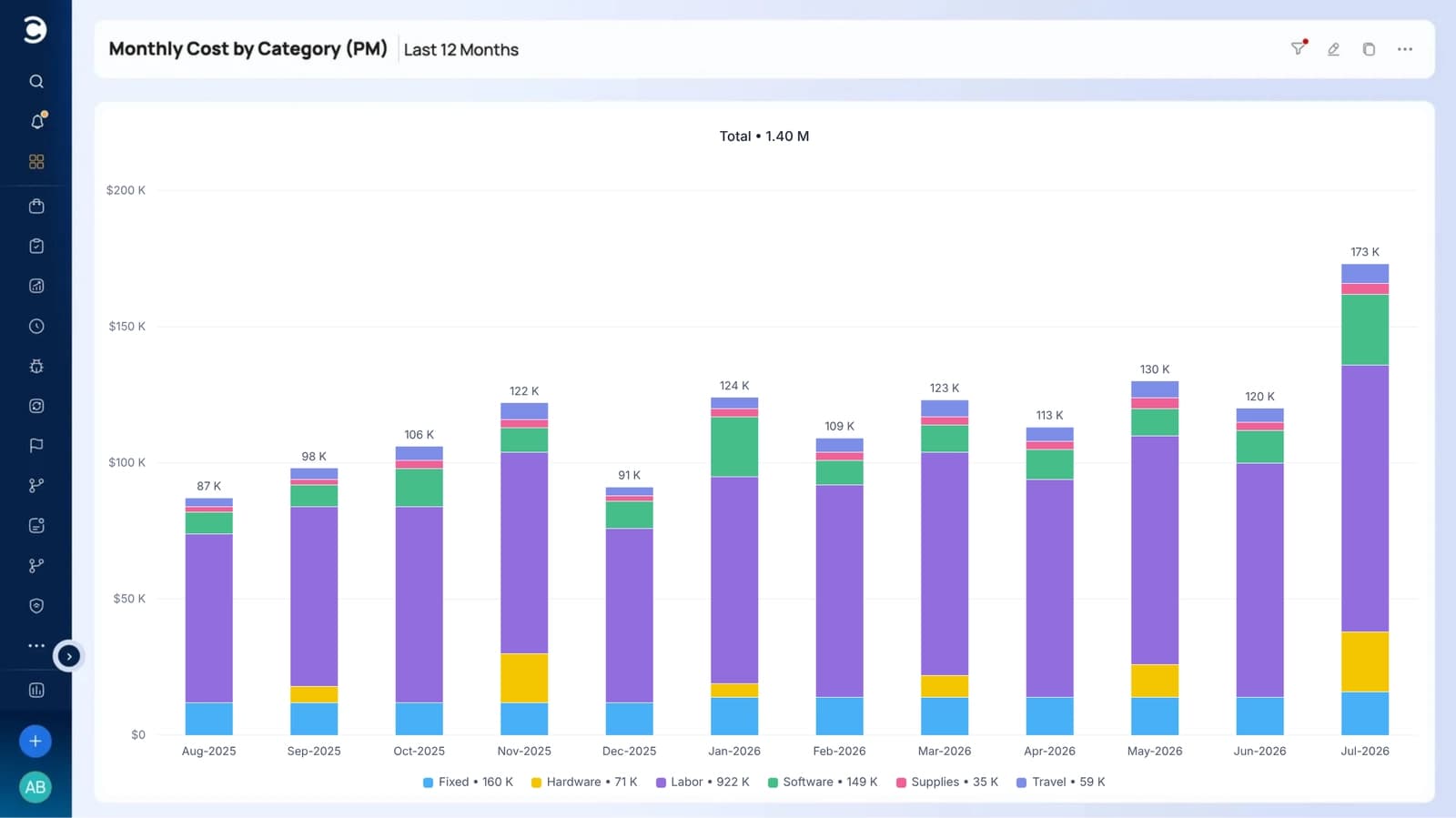Screen dimensions: 1456x818
Task: Toggle the Travel series in the legend
Action: [x=1061, y=782]
